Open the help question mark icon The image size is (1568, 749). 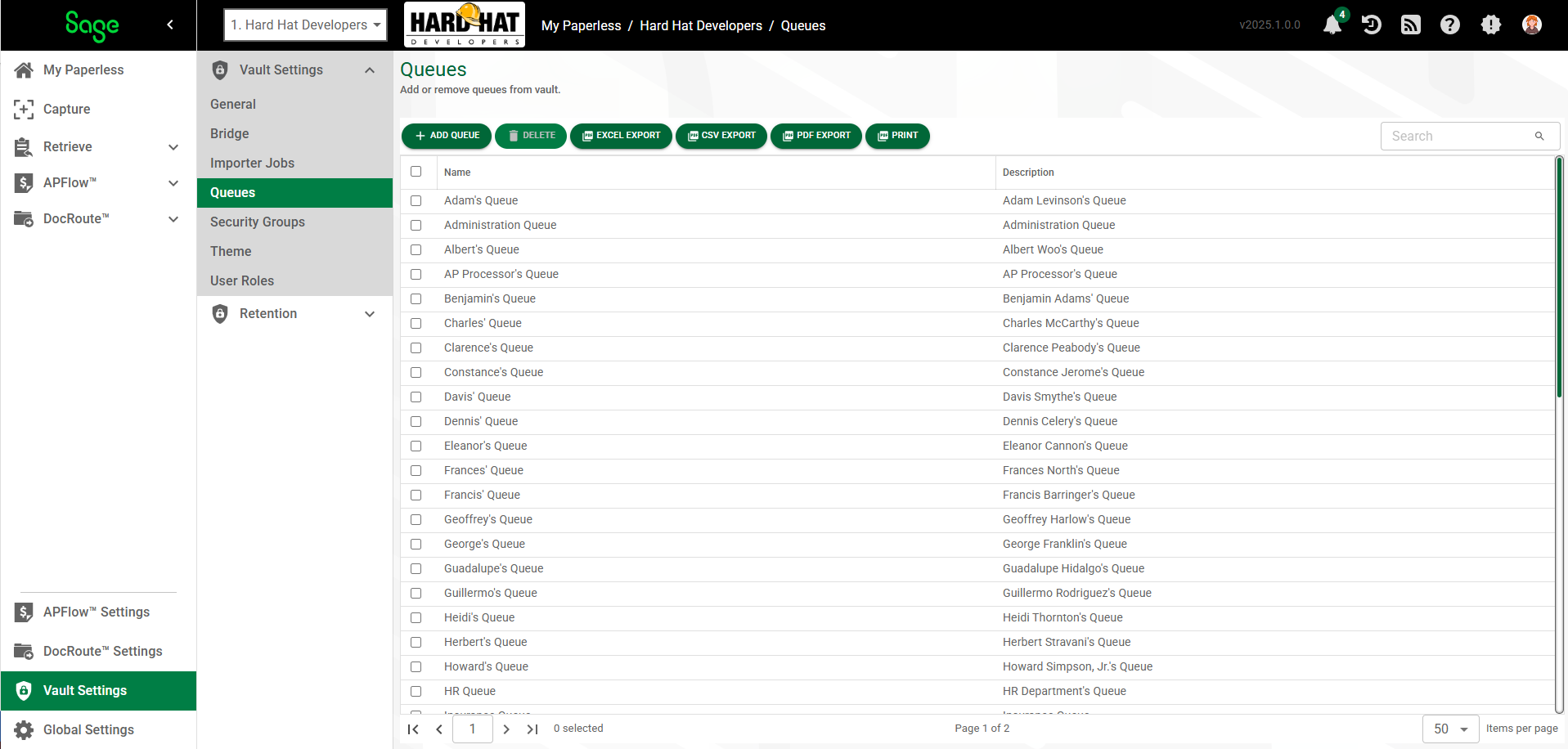pos(1450,25)
